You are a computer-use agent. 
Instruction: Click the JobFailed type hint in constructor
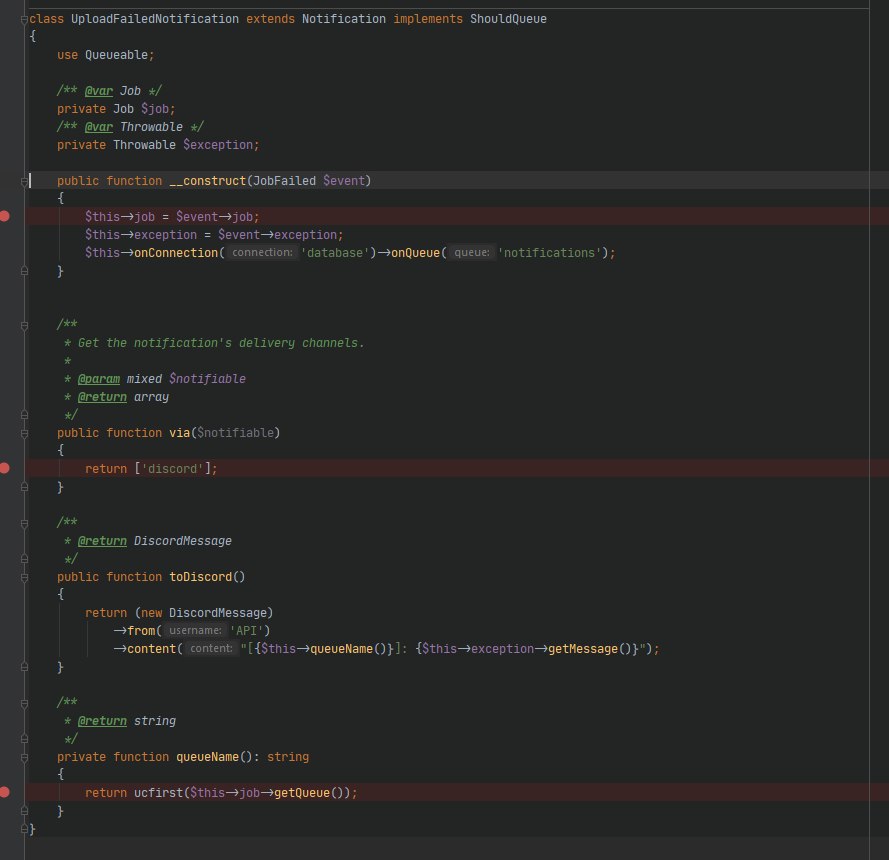(284, 181)
